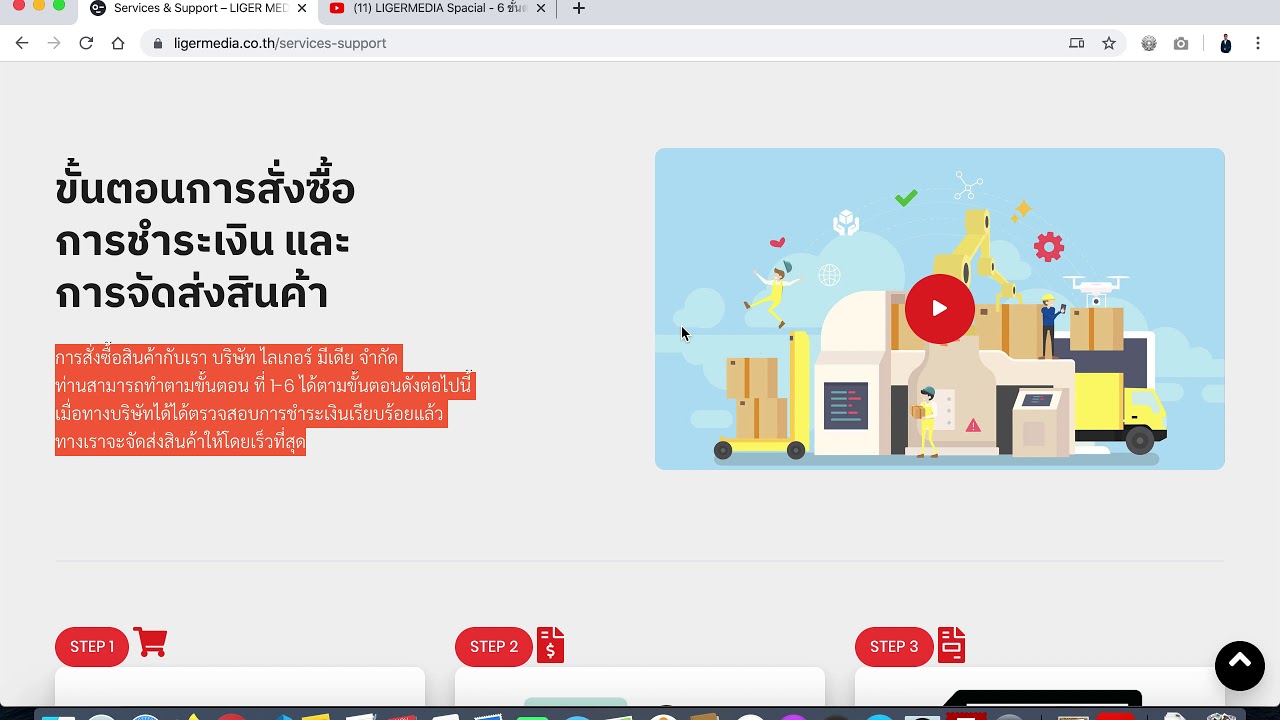Image resolution: width=1280 pixels, height=720 pixels.
Task: Click the scroll-to-top arrow button
Action: [1239, 665]
